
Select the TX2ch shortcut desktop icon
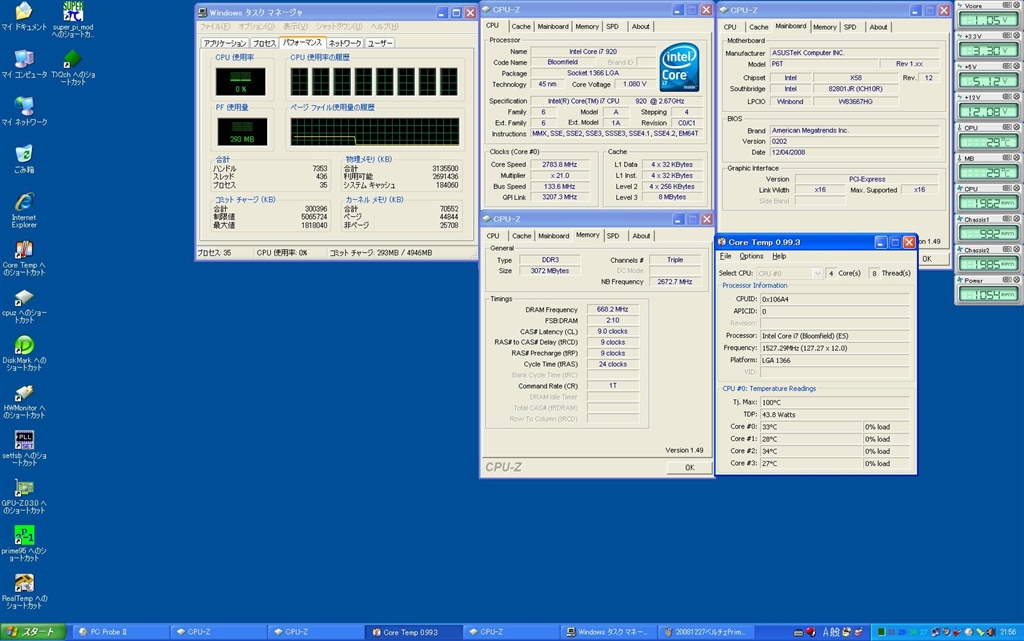72,67
